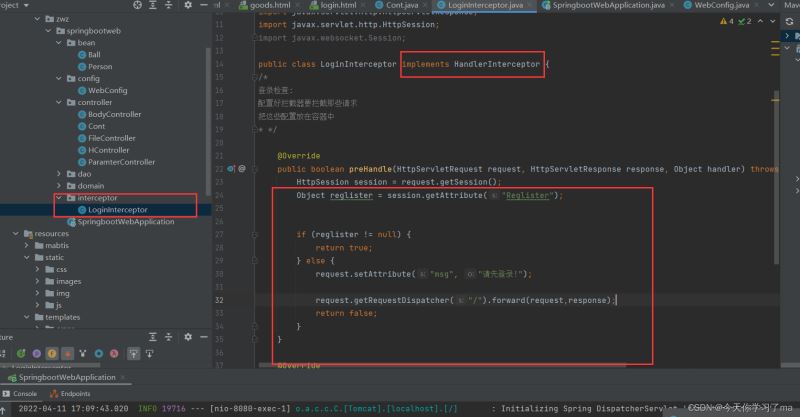Expand the dao package folder
The image size is (800, 417).
(57, 174)
